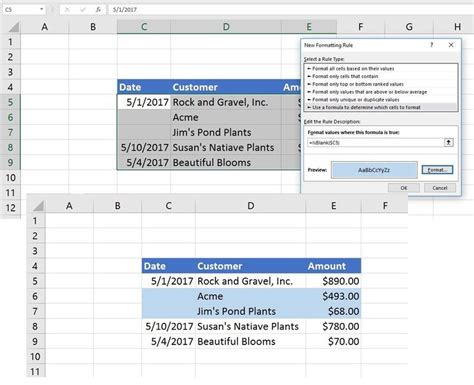Click the formula input field with =IsBlank
Image resolution: width=474 pixels, height=385 pixels.
click(375, 143)
